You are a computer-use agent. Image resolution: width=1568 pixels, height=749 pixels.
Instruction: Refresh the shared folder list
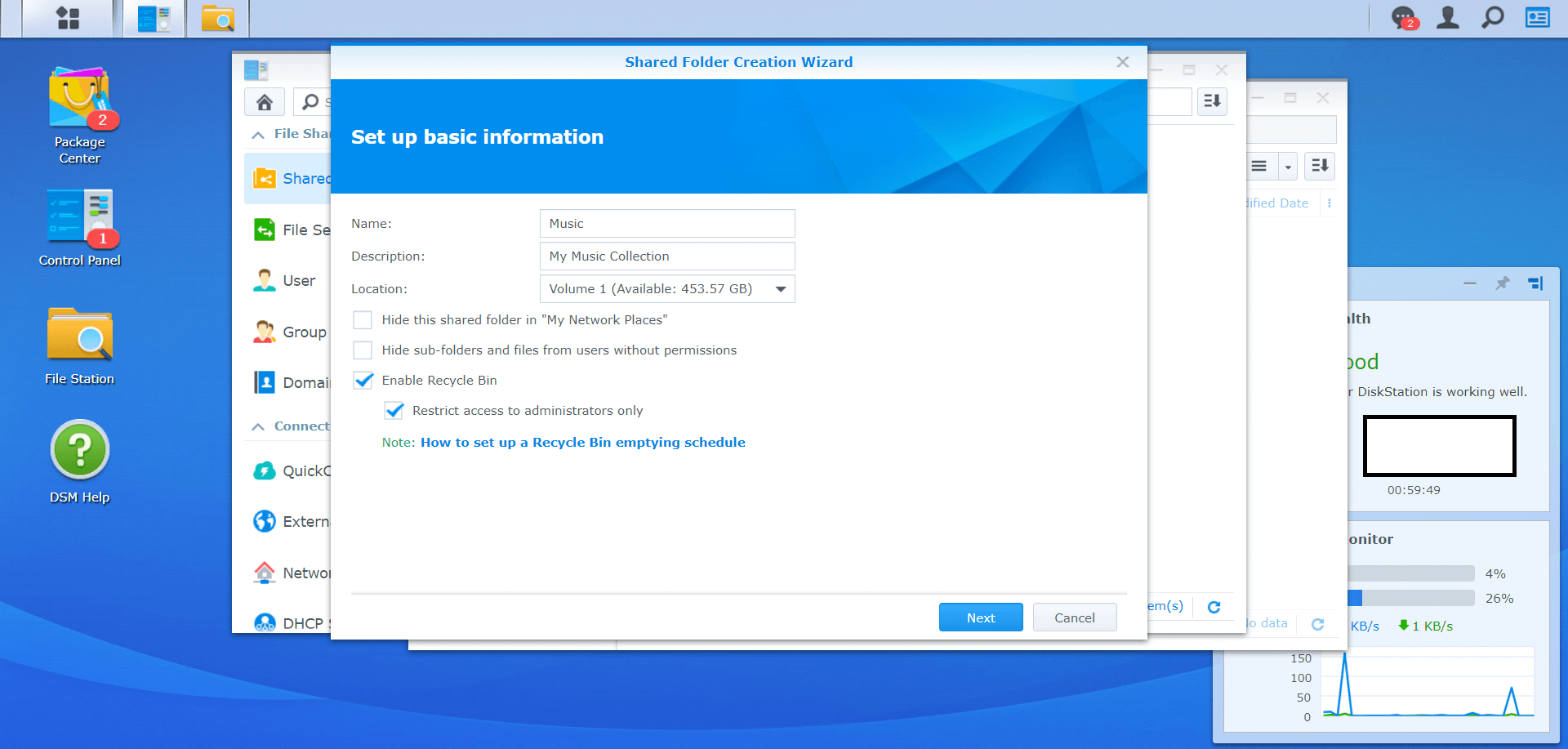[1214, 607]
